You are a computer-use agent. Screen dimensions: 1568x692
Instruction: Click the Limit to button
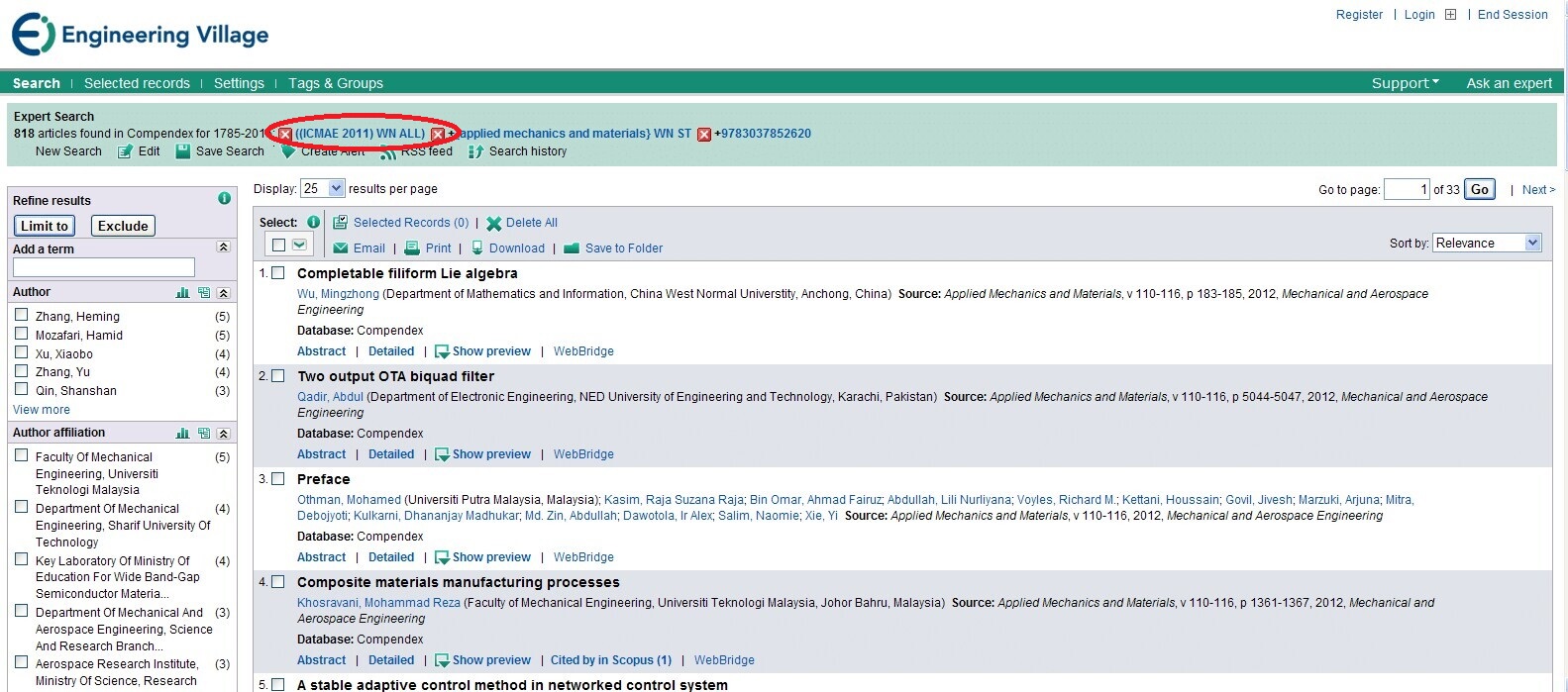[x=45, y=226]
